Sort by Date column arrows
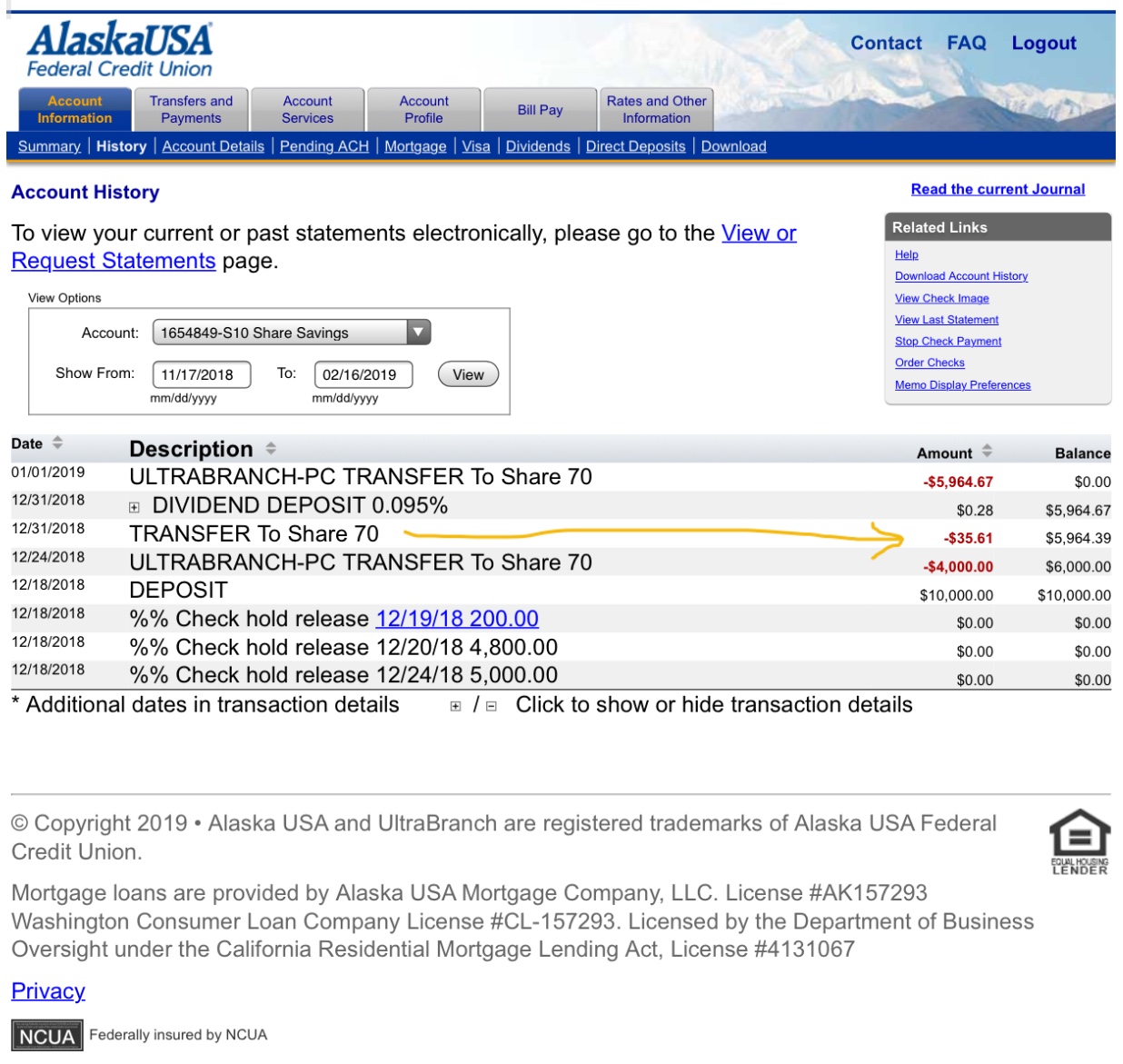This screenshot has height=1064, width=1123. 57,443
